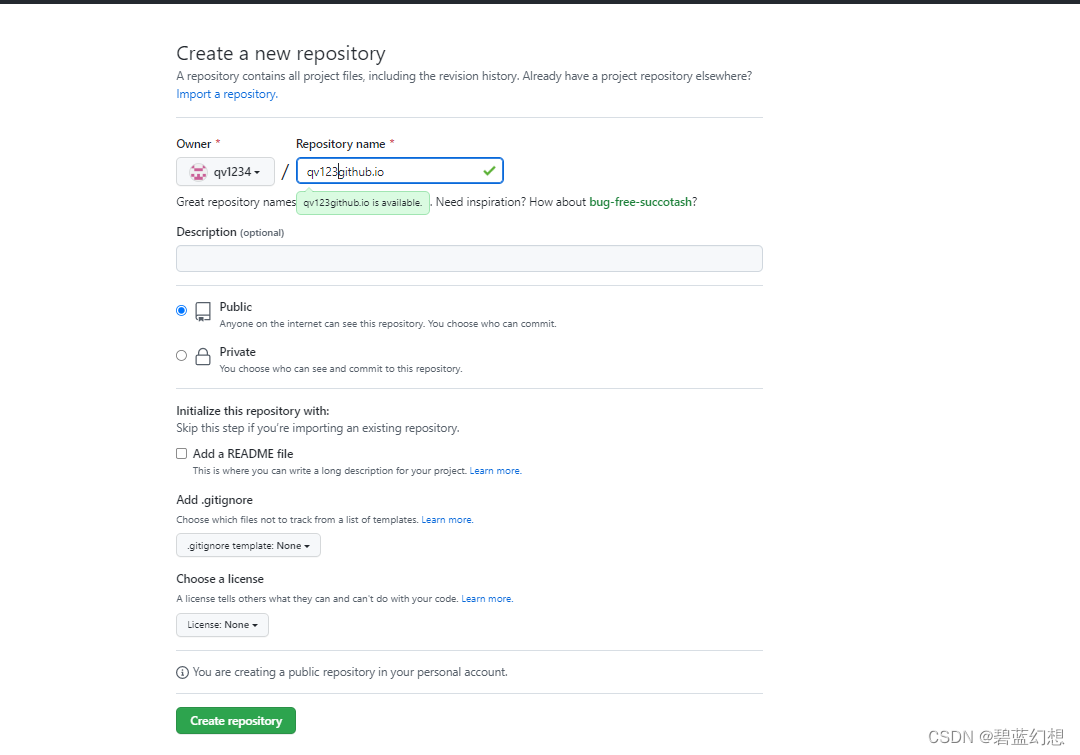The height and width of the screenshot is (755, 1080).
Task: Click the info icon about public repository notice
Action: tap(182, 672)
